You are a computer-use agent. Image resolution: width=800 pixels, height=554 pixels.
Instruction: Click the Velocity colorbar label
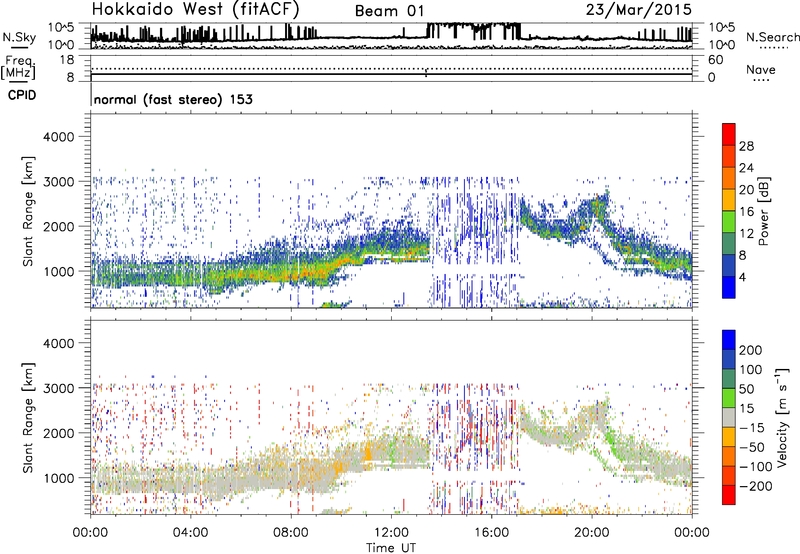782,417
